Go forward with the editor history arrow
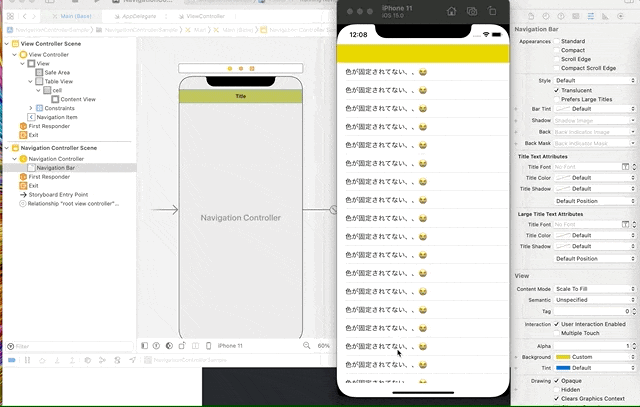640x407 pixels. coord(34,16)
